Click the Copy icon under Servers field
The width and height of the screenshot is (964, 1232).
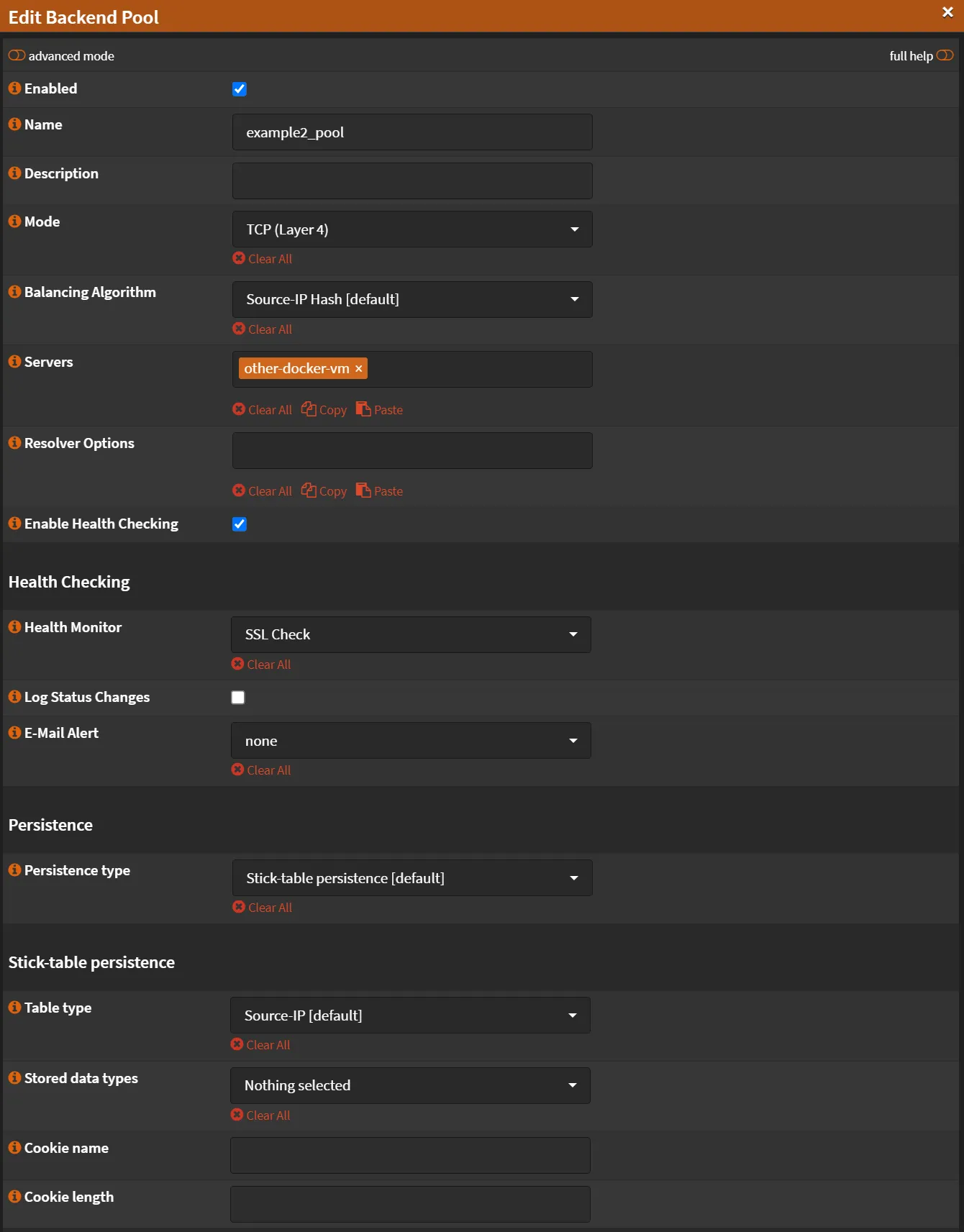pyautogui.click(x=309, y=409)
